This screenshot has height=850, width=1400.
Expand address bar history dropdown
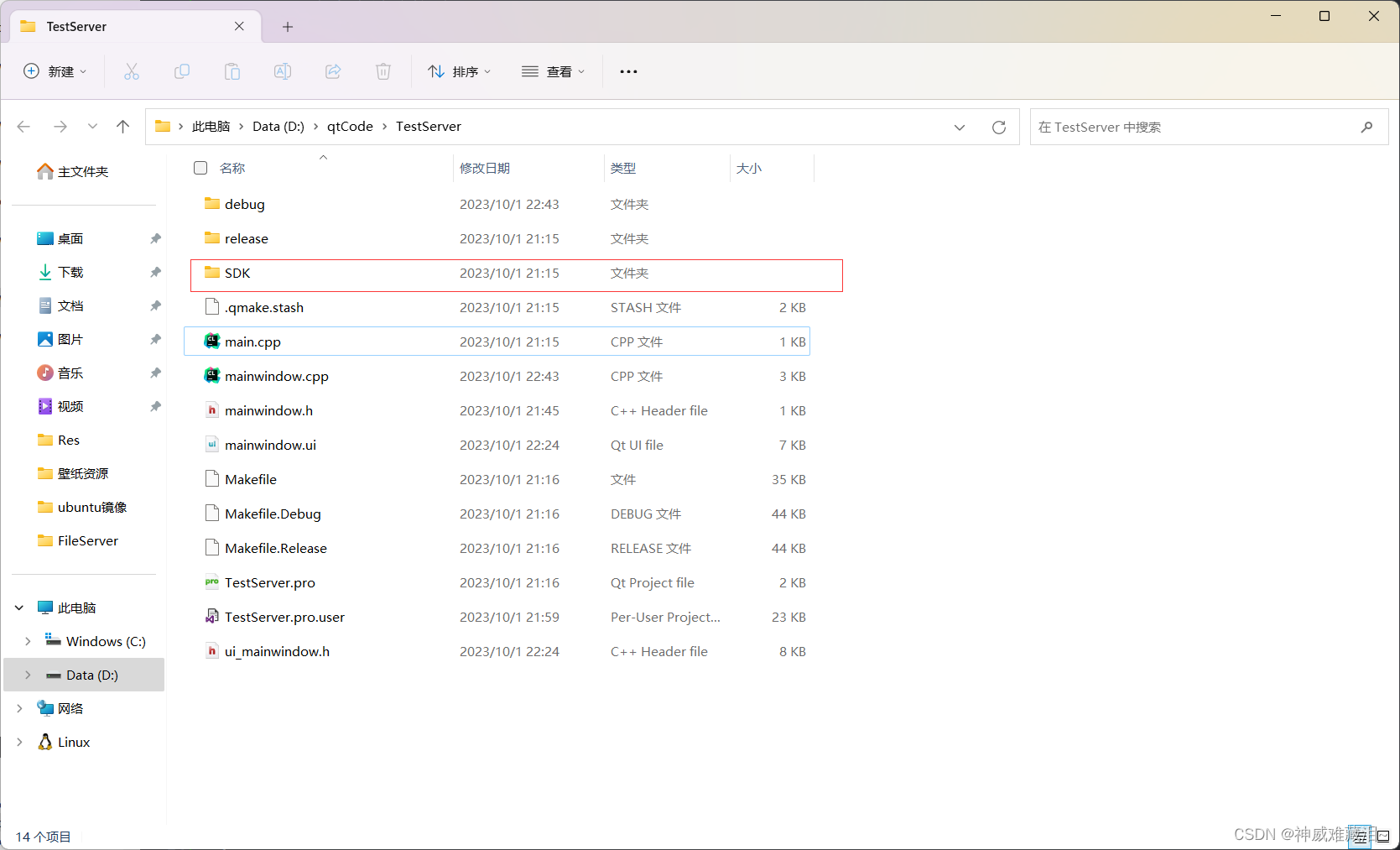[960, 128]
